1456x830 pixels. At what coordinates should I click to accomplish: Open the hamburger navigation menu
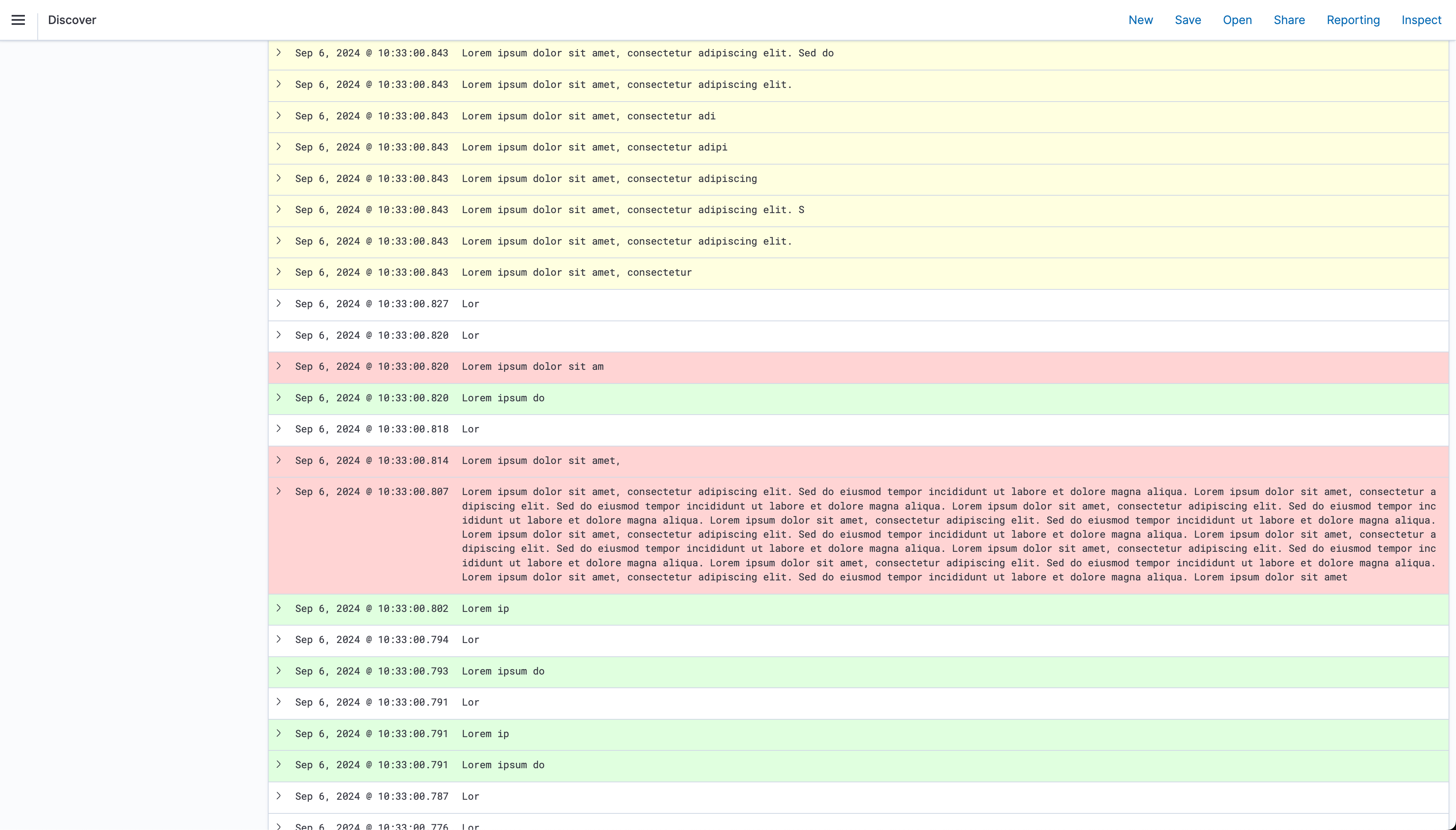[18, 20]
